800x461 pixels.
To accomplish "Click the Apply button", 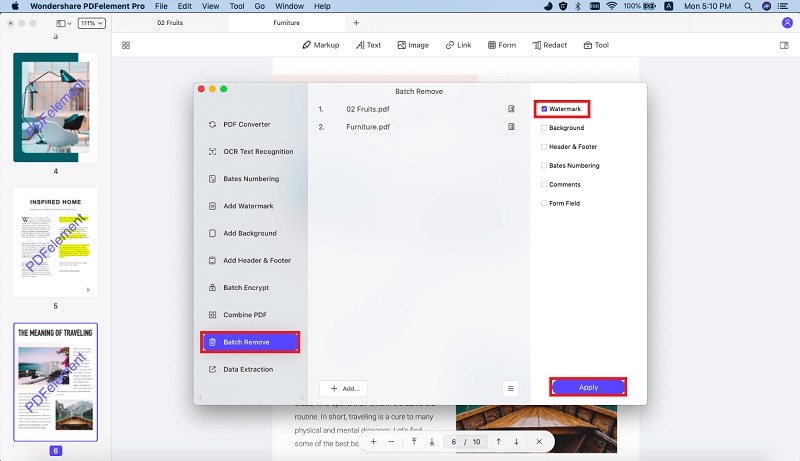I will click(588, 387).
